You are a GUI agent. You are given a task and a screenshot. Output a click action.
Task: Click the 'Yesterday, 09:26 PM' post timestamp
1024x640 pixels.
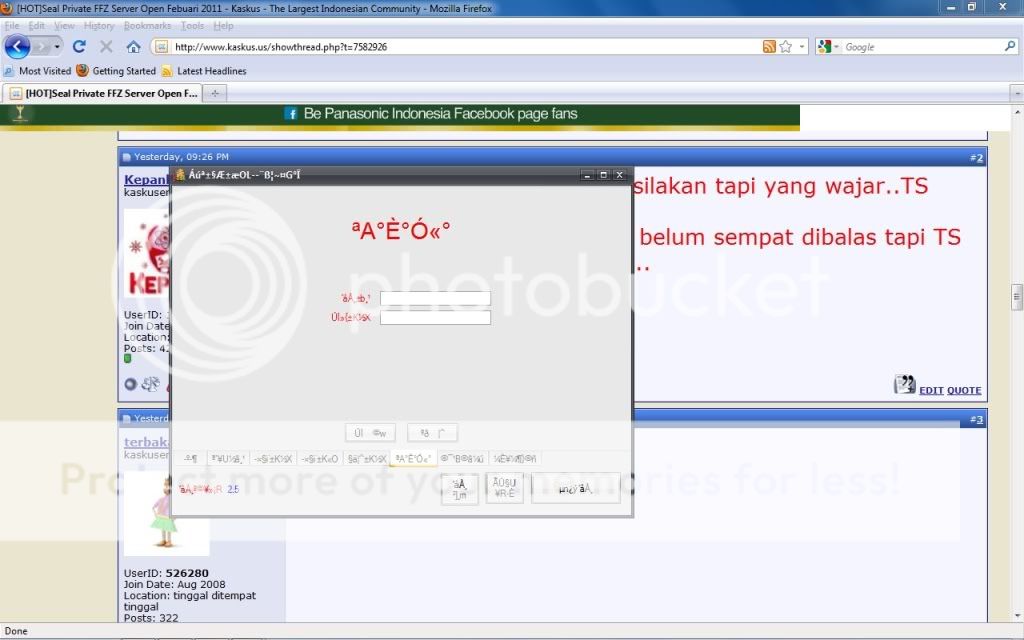tap(182, 157)
